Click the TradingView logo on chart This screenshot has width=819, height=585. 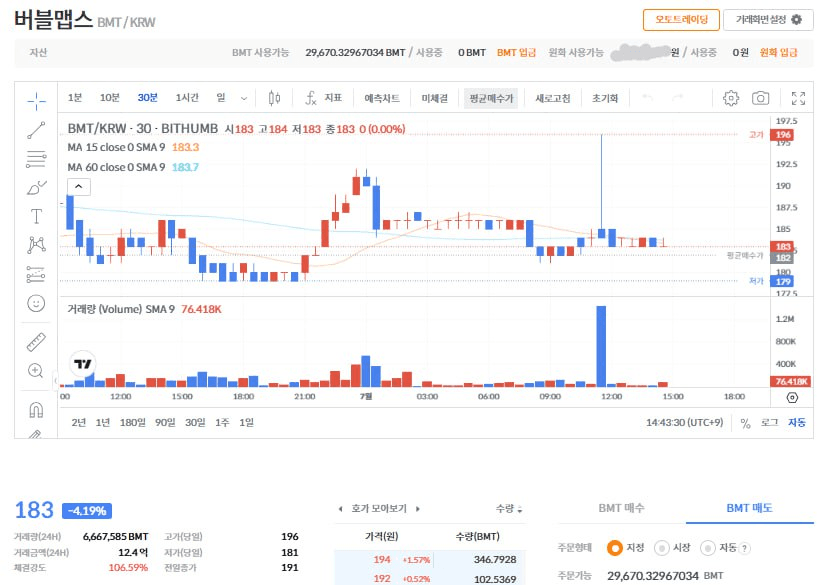[x=83, y=364]
